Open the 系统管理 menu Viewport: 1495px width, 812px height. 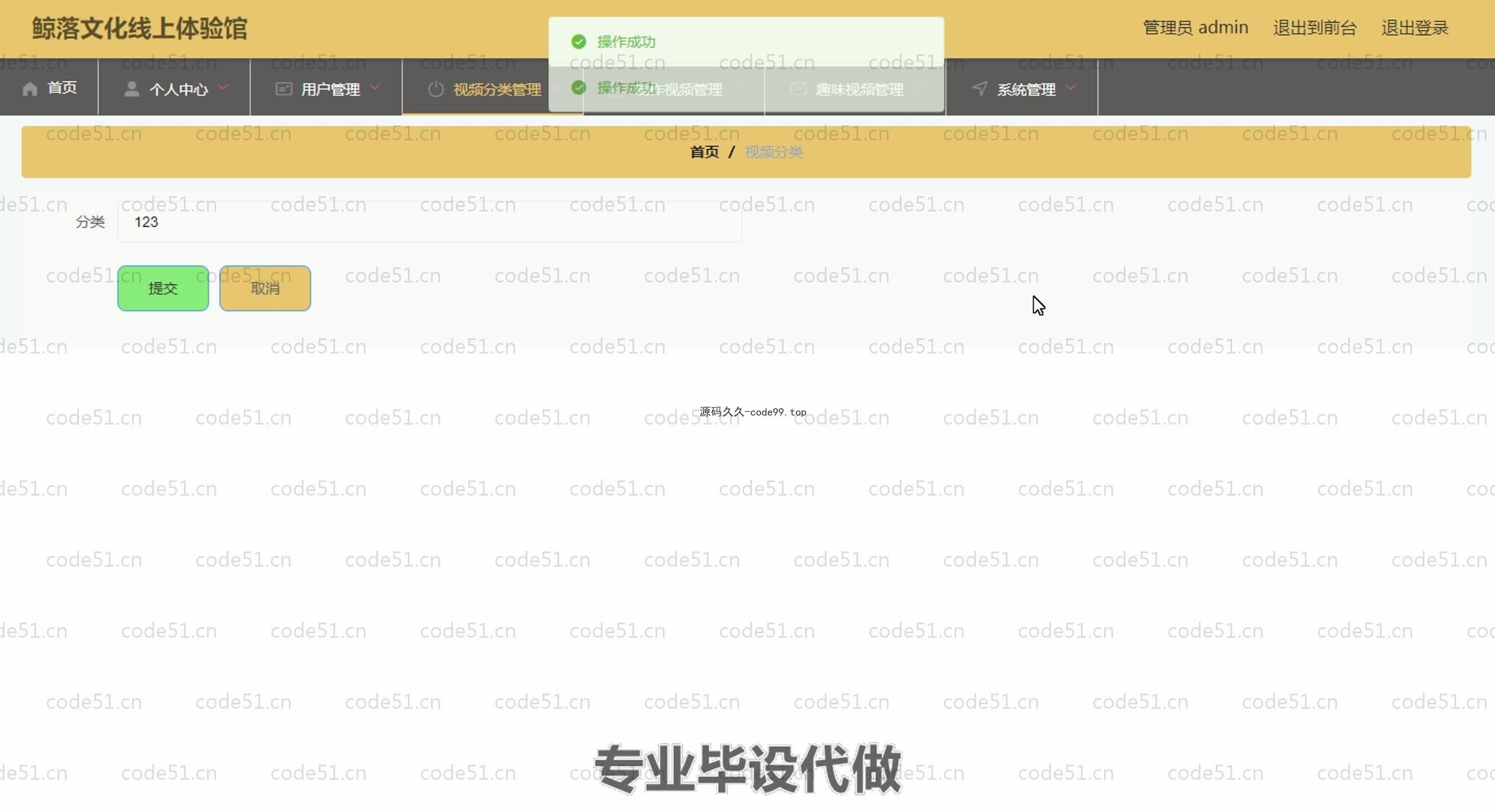1022,87
